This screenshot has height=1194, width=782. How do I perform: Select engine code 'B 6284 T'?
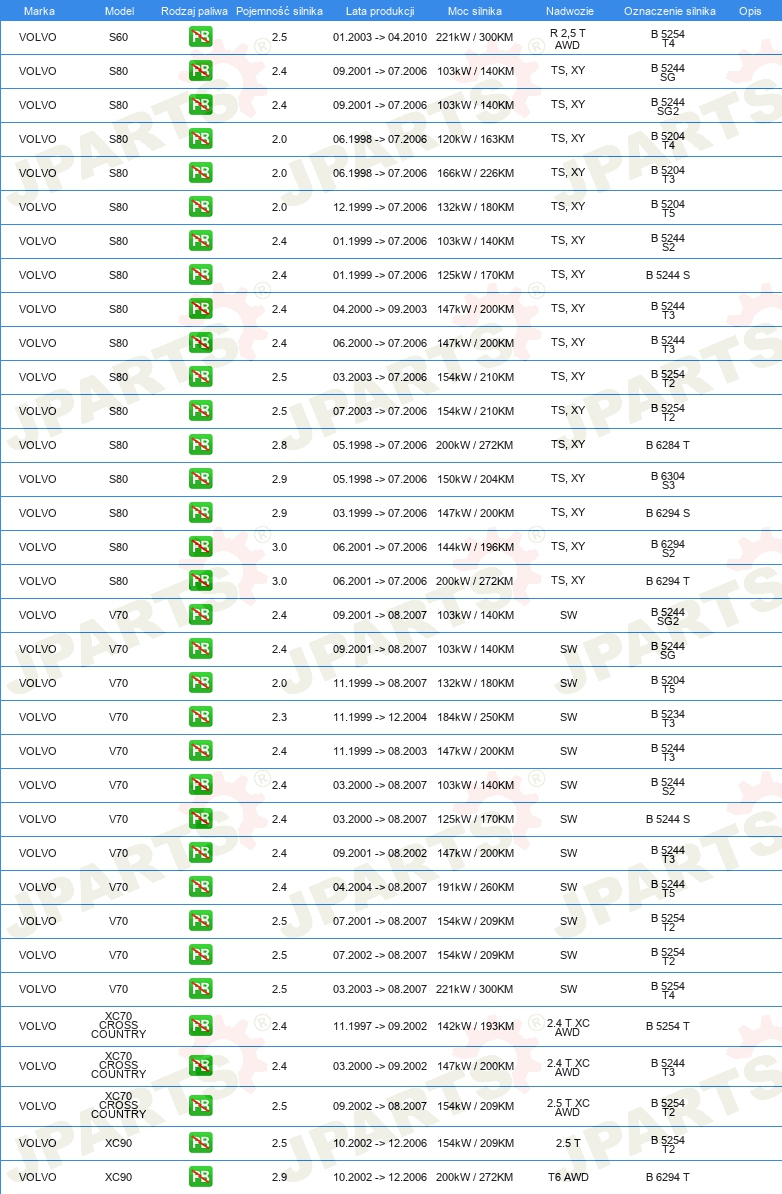click(x=668, y=445)
